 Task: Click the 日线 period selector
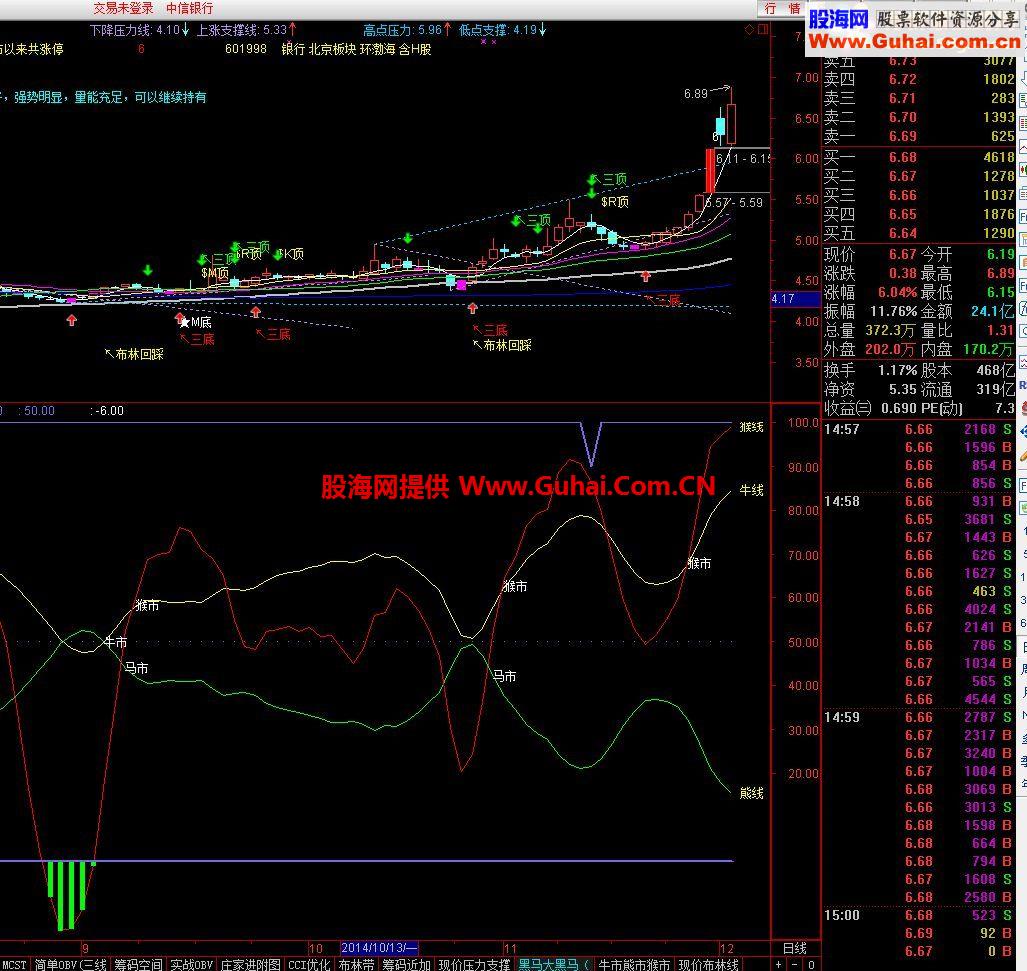click(x=795, y=948)
